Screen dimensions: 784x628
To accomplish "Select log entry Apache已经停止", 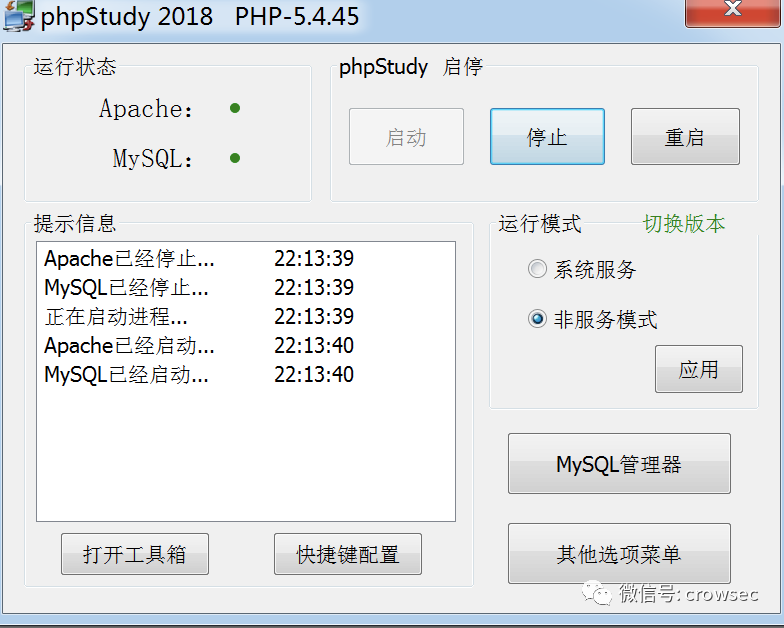I will (x=246, y=258).
